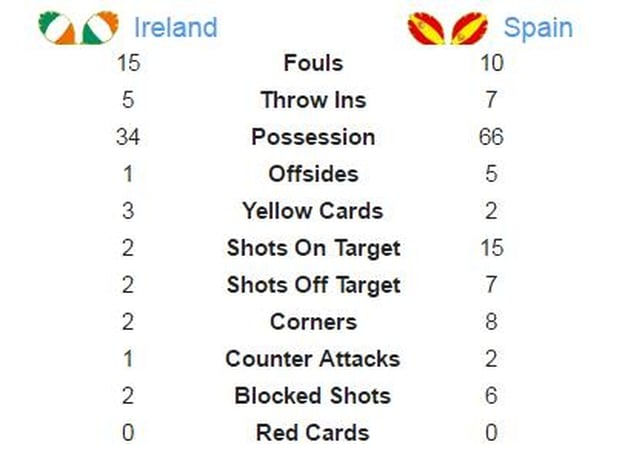Click the first Spain flag icon
This screenshot has width=642, height=453.
point(426,29)
